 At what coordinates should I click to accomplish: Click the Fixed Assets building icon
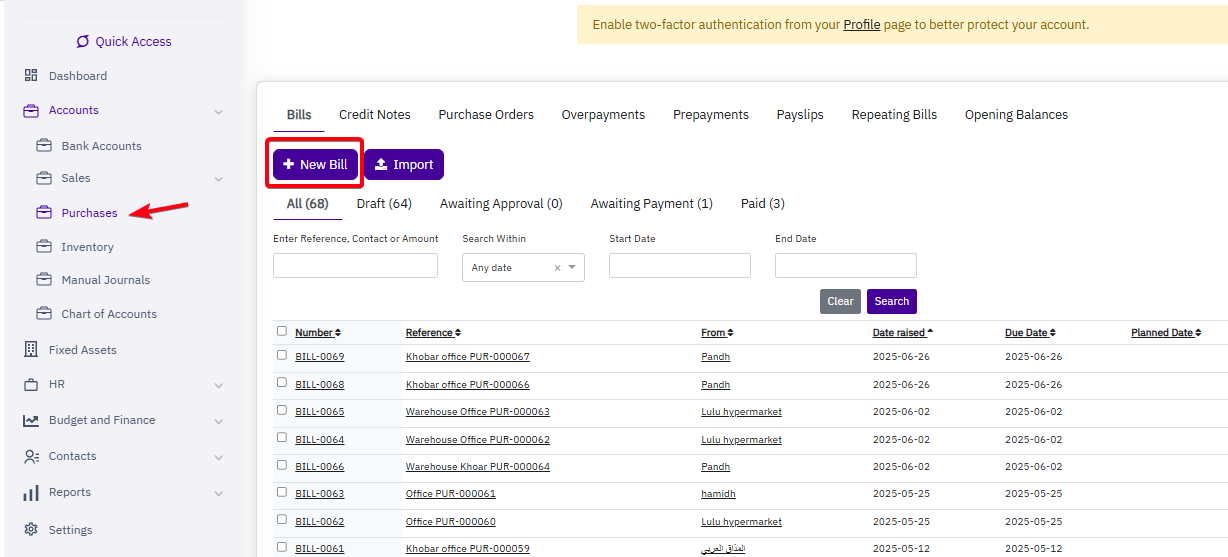(31, 350)
